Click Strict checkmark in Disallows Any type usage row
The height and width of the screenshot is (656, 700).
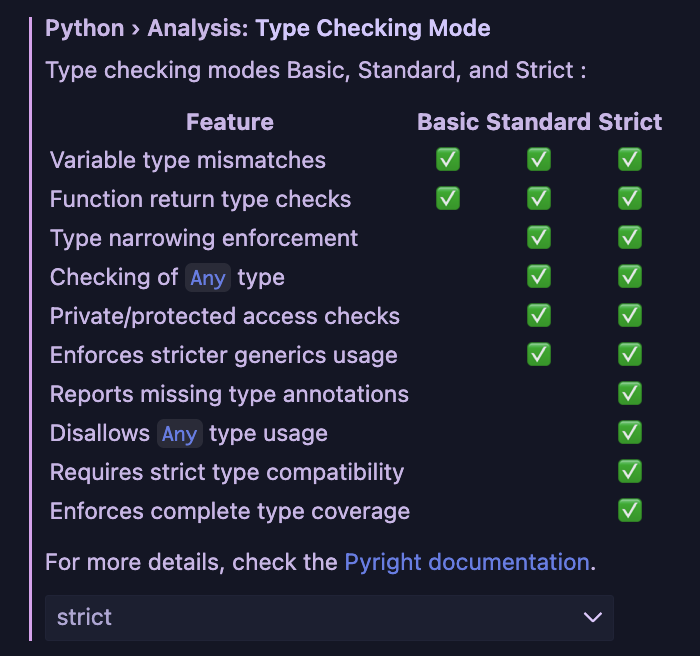[630, 433]
